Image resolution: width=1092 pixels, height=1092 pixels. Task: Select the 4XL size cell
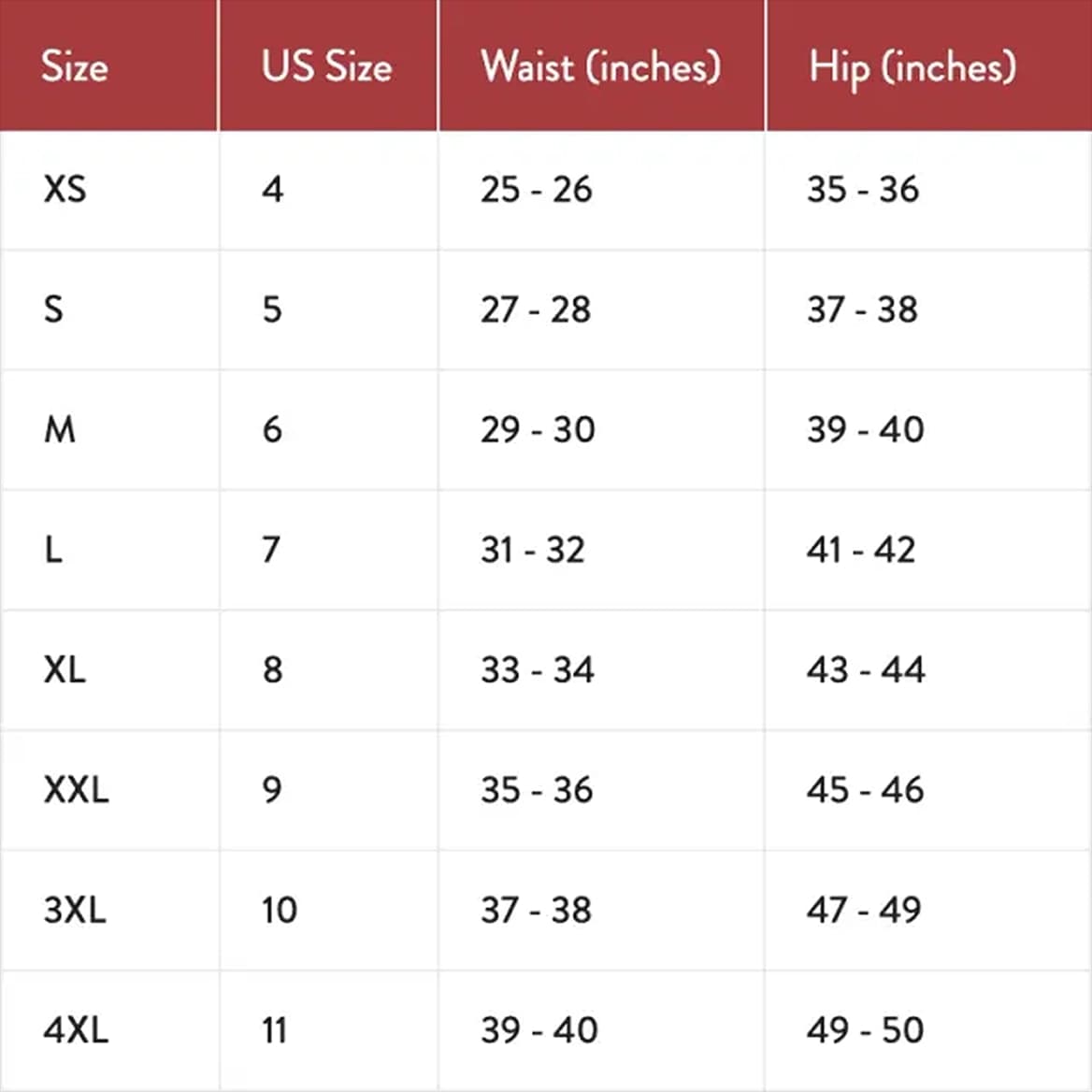click(76, 1029)
